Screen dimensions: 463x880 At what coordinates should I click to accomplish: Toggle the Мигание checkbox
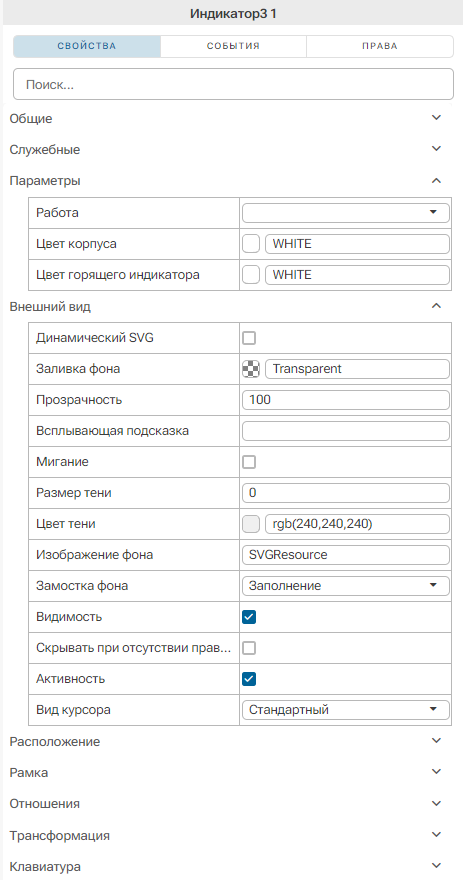(x=249, y=462)
